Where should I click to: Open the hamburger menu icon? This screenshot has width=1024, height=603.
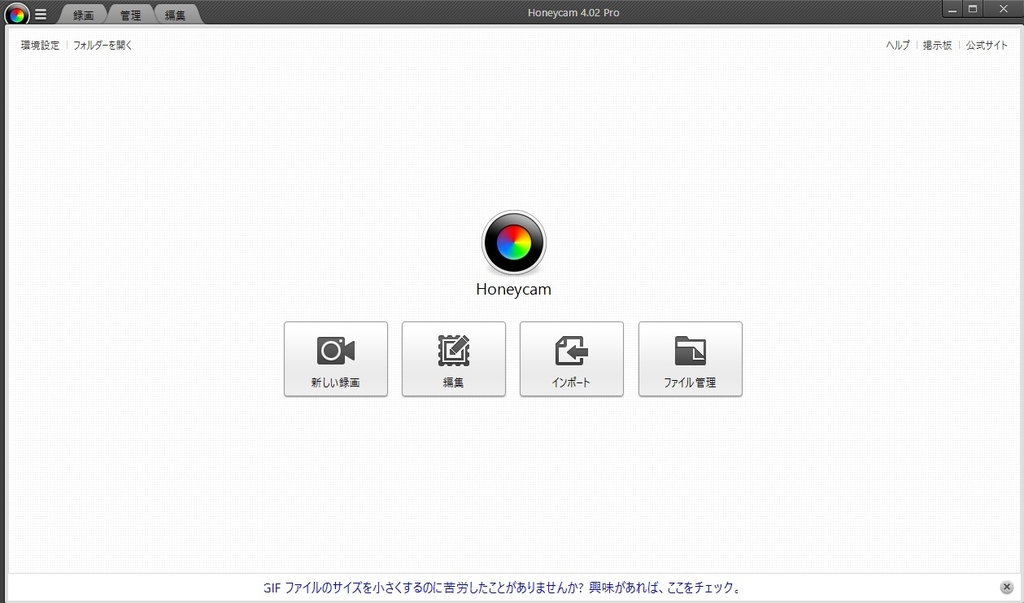coord(41,15)
